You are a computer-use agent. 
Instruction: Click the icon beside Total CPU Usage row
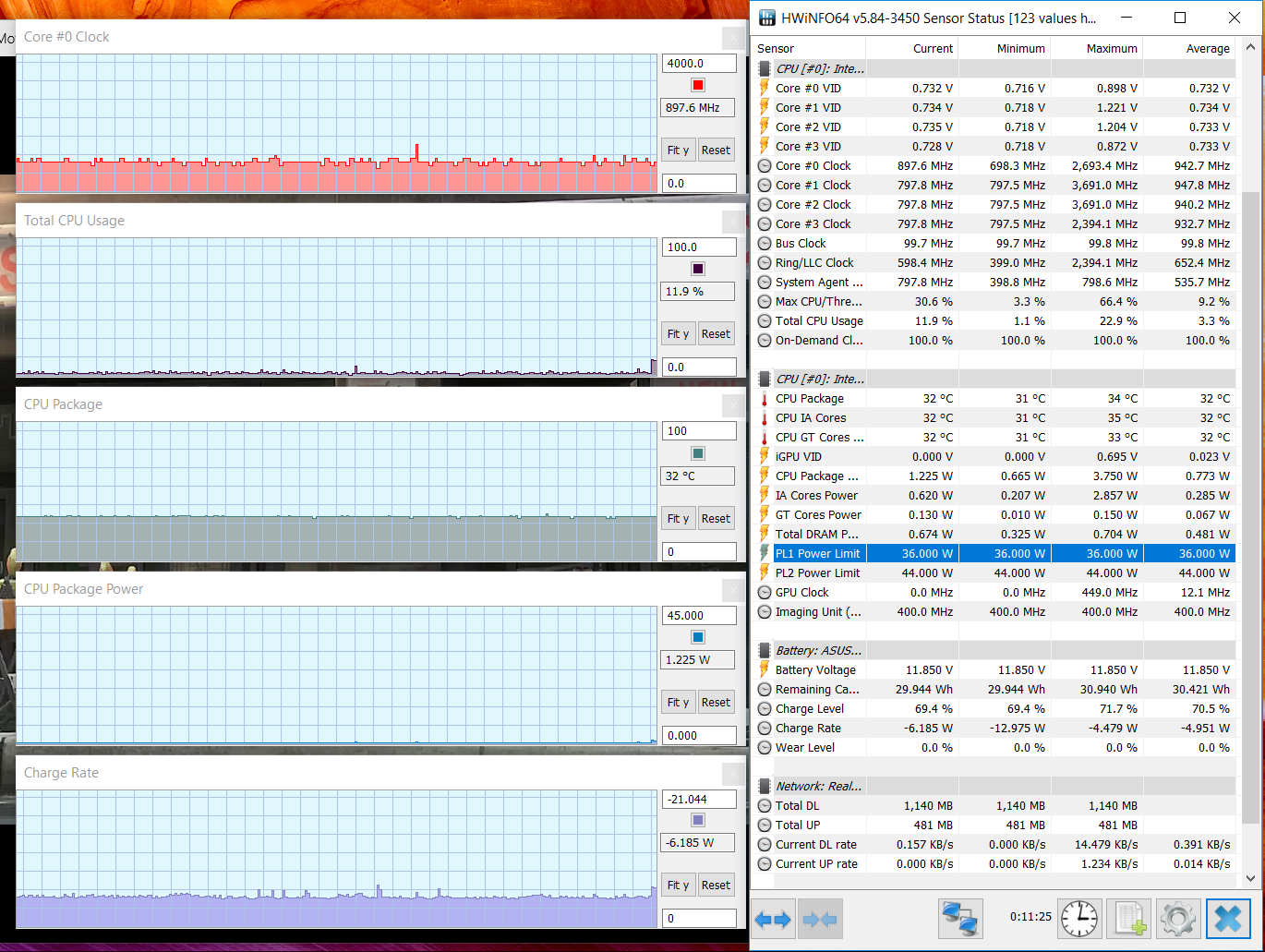click(x=765, y=321)
